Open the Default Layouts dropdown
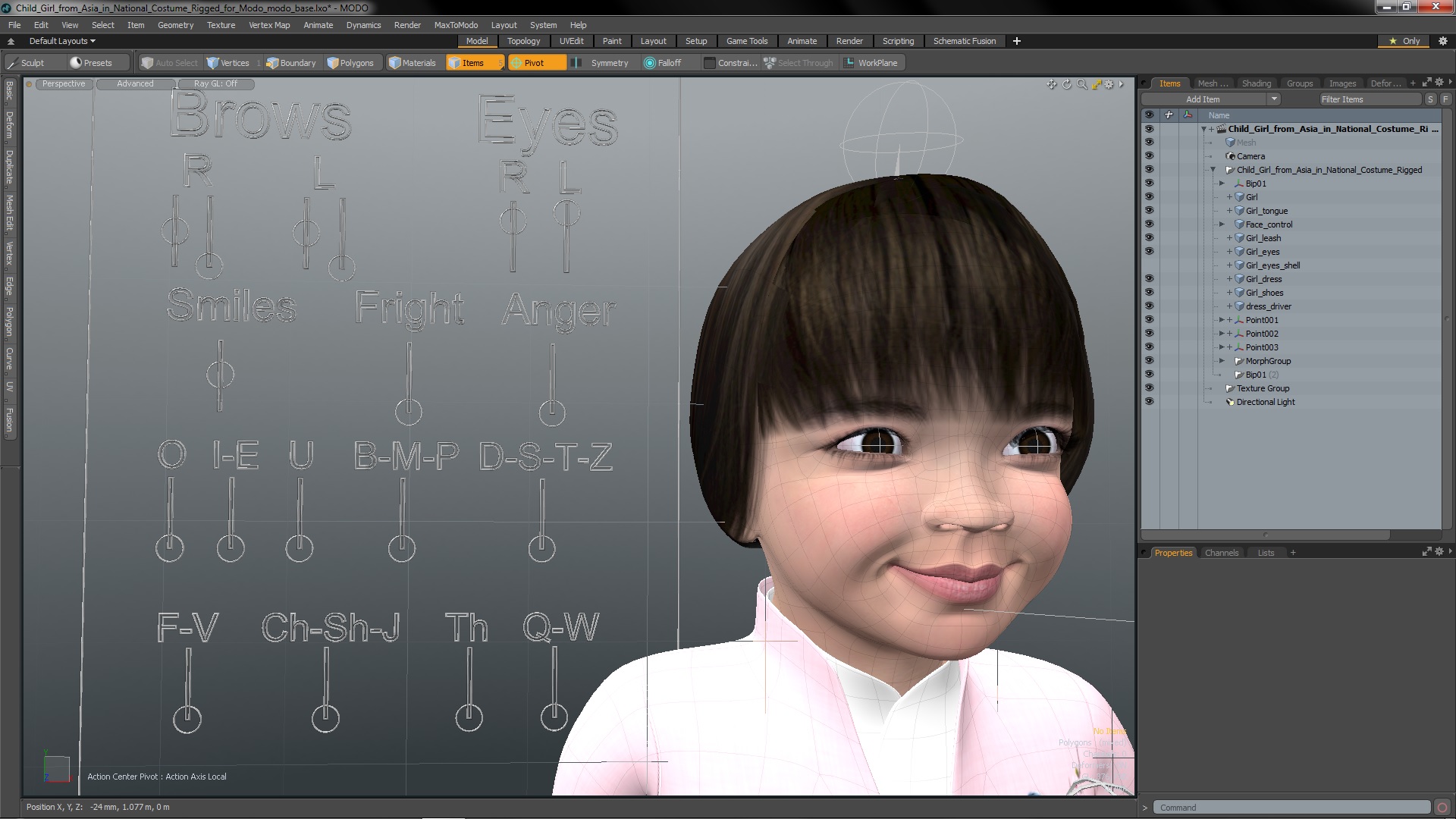Screen dimensions: 1456x819 [62, 41]
